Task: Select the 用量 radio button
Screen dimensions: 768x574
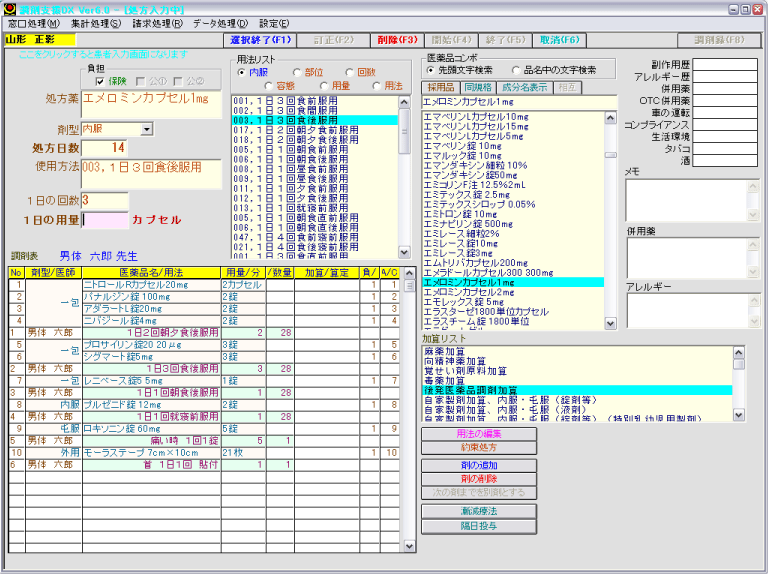Action: 324,86
